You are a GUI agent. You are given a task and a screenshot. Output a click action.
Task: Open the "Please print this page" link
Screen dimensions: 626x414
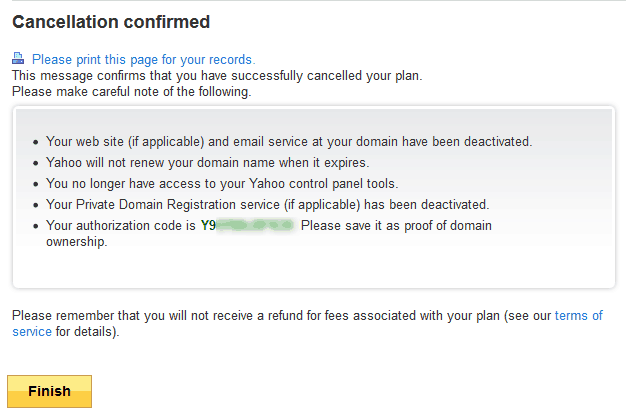(143, 60)
